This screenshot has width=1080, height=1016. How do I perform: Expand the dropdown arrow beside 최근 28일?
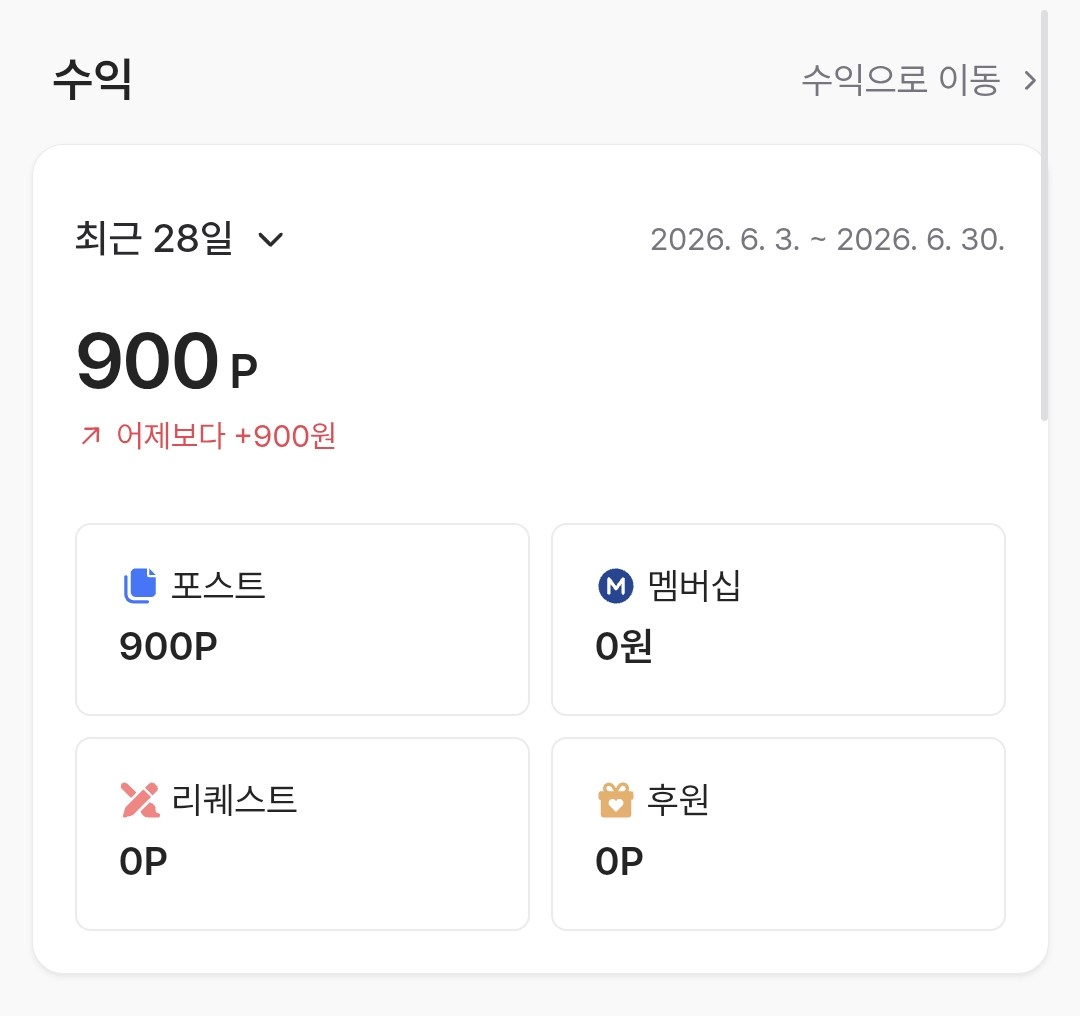click(x=271, y=240)
